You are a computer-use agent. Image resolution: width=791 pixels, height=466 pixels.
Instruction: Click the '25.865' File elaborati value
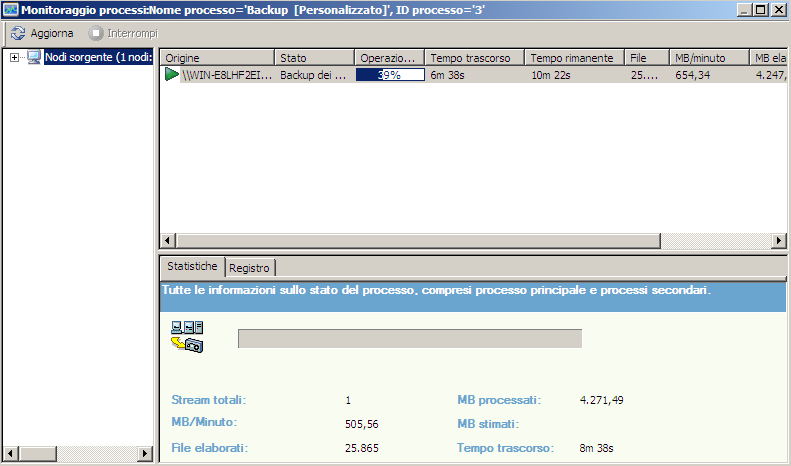click(362, 448)
